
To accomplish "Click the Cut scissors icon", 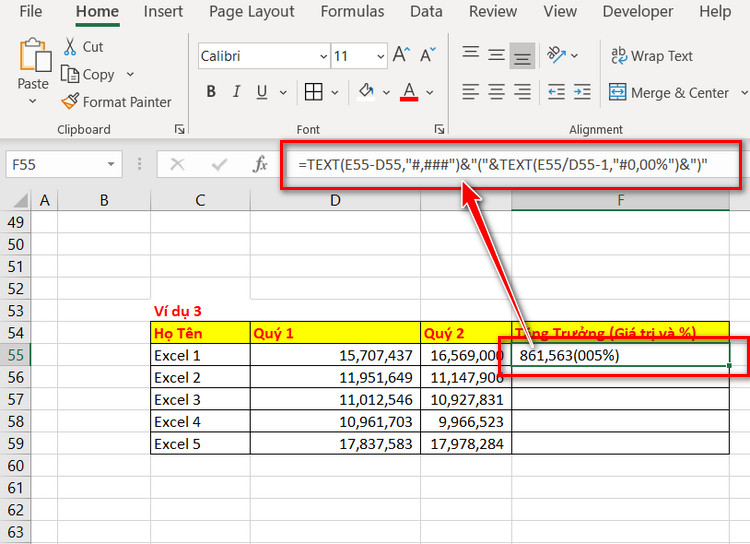I will (70, 47).
